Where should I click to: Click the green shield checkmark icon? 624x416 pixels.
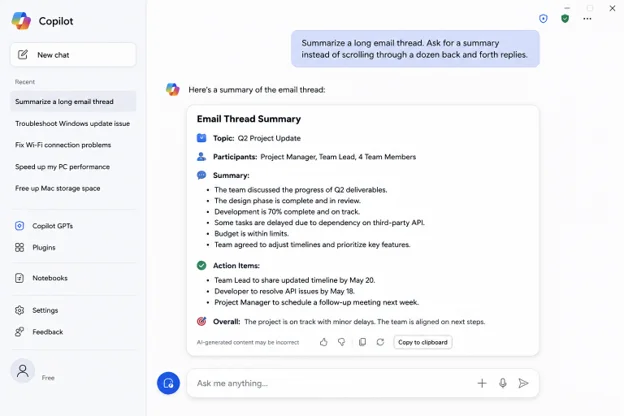565,18
